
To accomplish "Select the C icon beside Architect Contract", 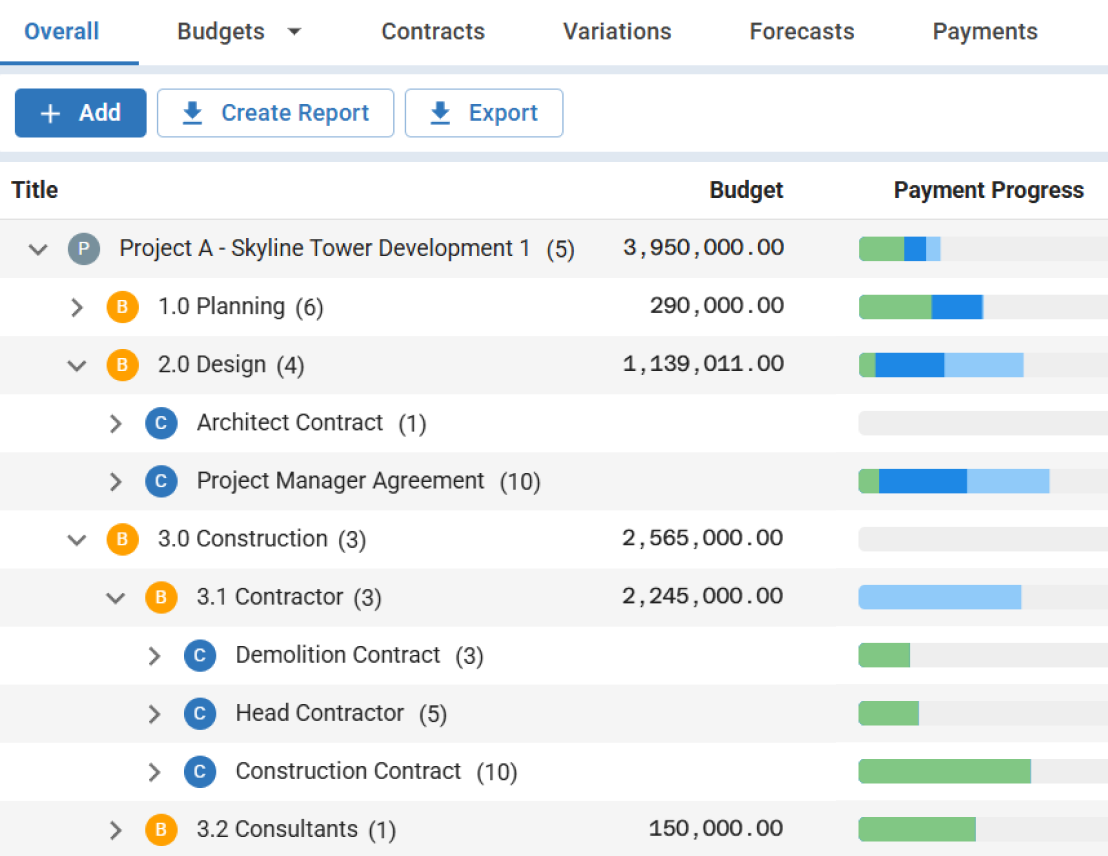I will pos(161,423).
